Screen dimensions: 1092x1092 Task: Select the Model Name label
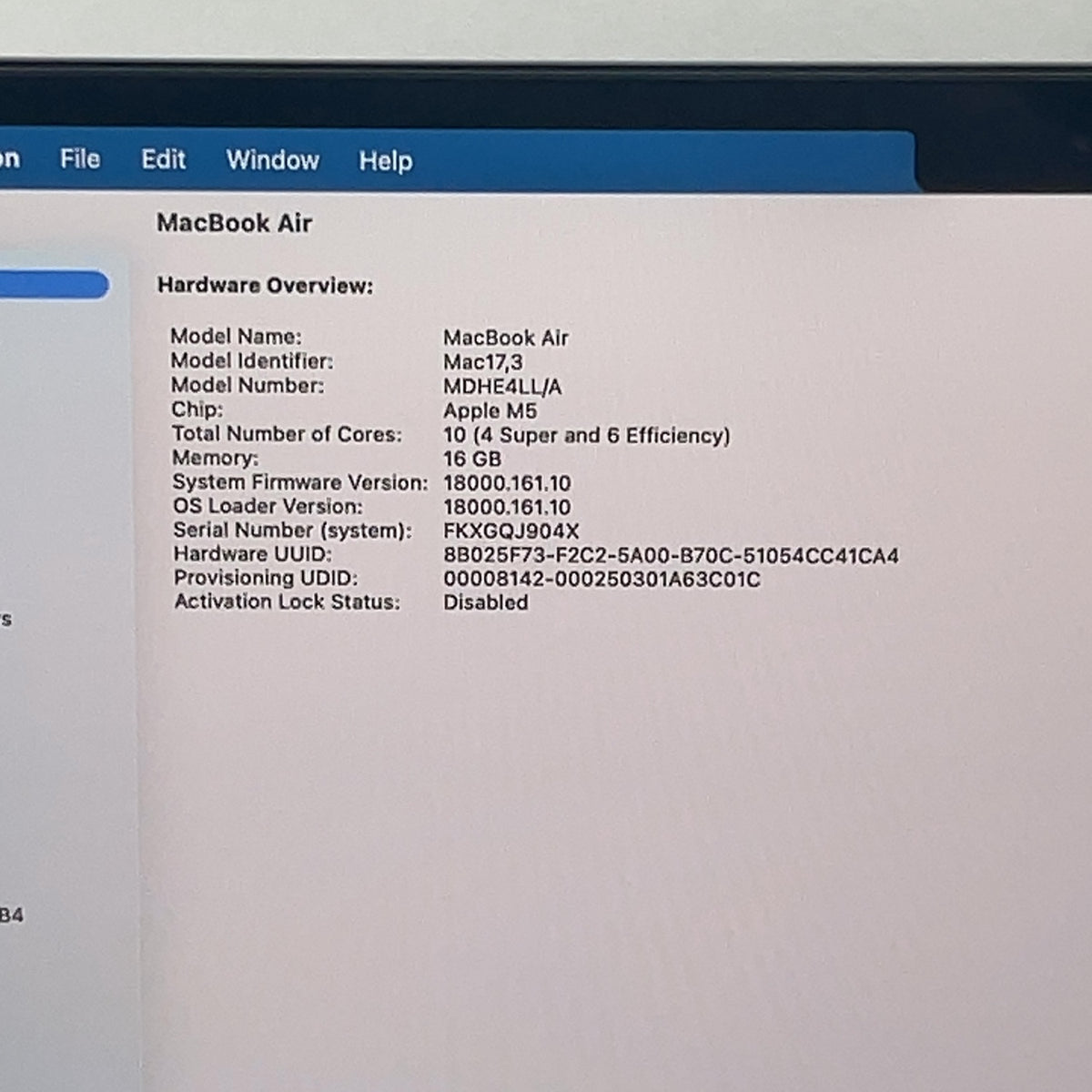pos(237,337)
